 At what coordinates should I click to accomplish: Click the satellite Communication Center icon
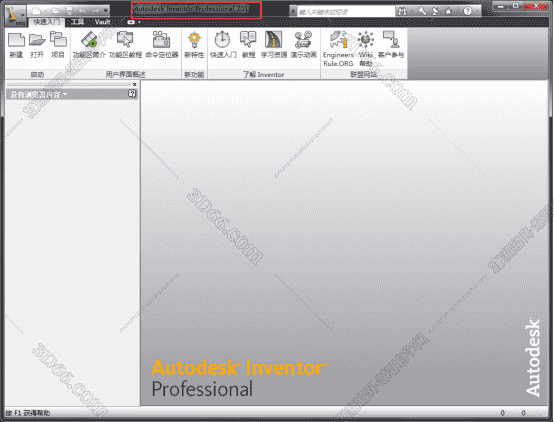pyautogui.click(x=435, y=11)
